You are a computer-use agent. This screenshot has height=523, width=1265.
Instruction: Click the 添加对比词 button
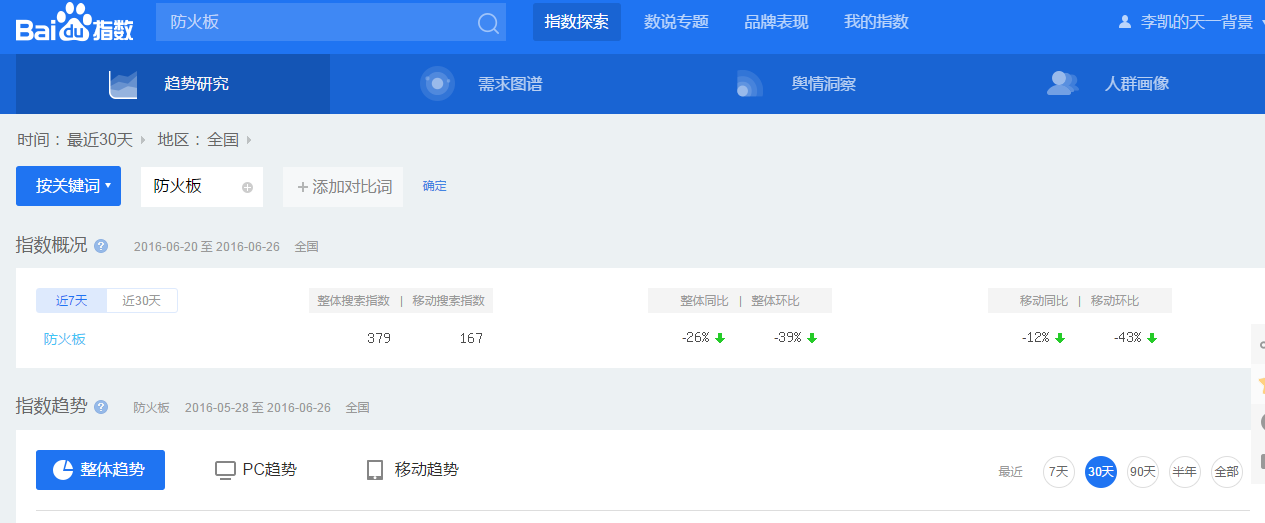(343, 187)
